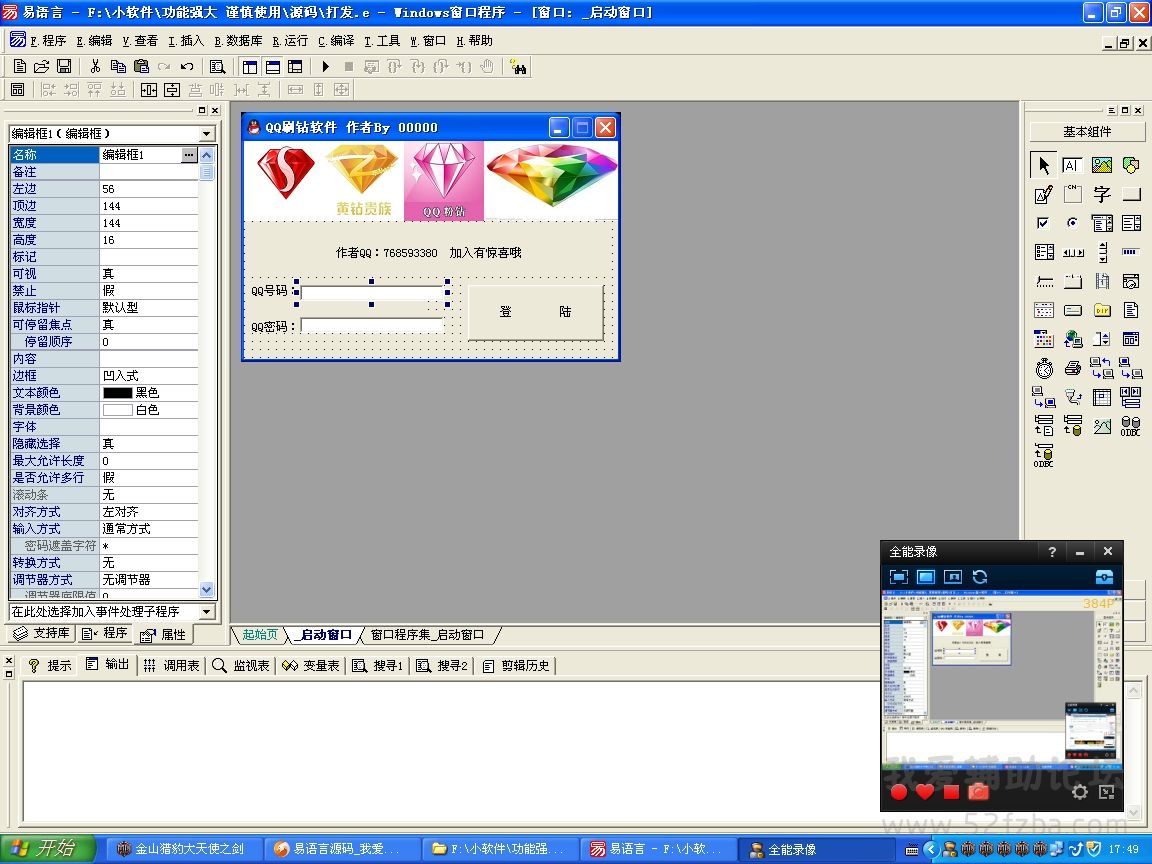Select the 是否允许多行 property row

104,478
